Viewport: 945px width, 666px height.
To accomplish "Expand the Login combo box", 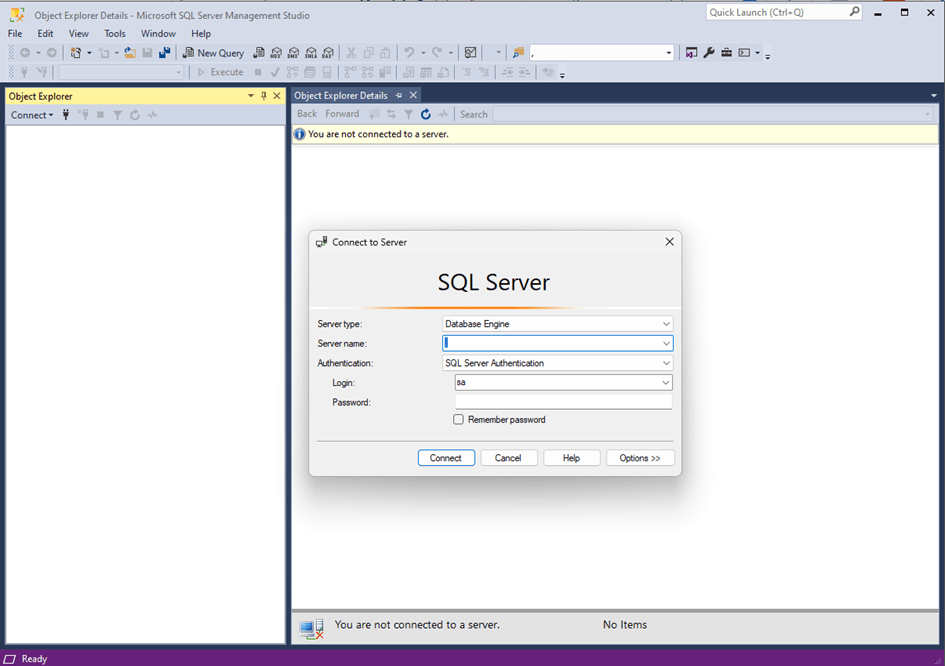I will tap(665, 382).
